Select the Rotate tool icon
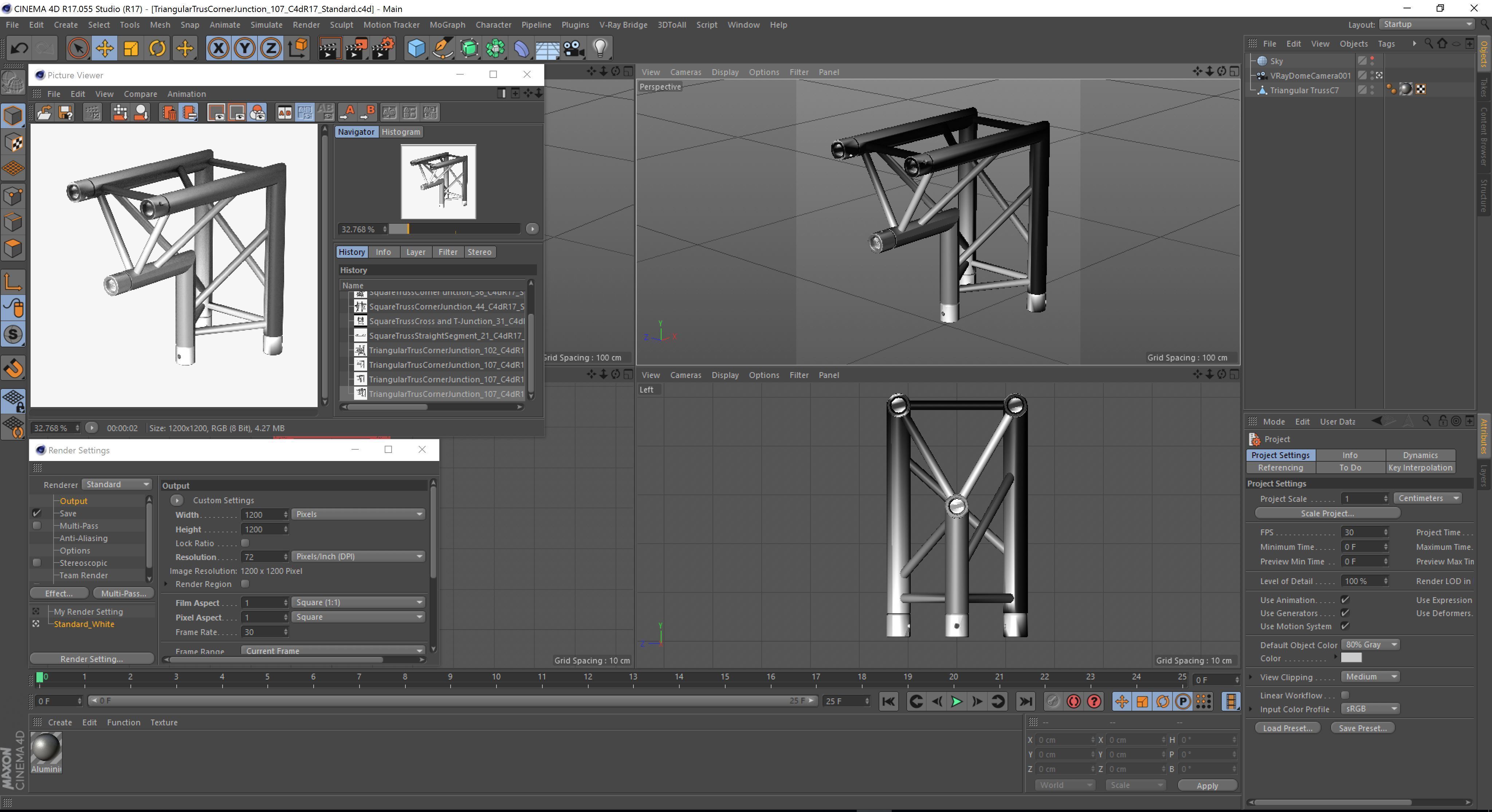The width and height of the screenshot is (1492, 812). tap(157, 48)
